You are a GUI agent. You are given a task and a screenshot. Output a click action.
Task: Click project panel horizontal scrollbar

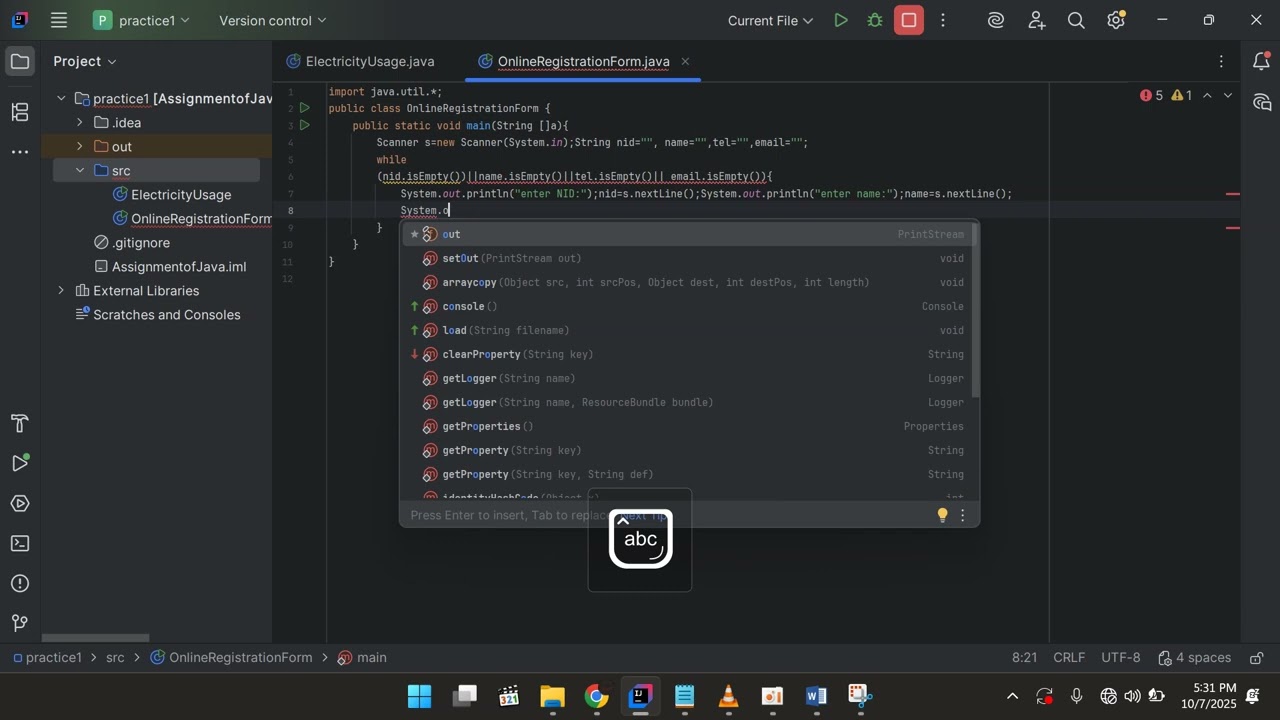coord(95,637)
